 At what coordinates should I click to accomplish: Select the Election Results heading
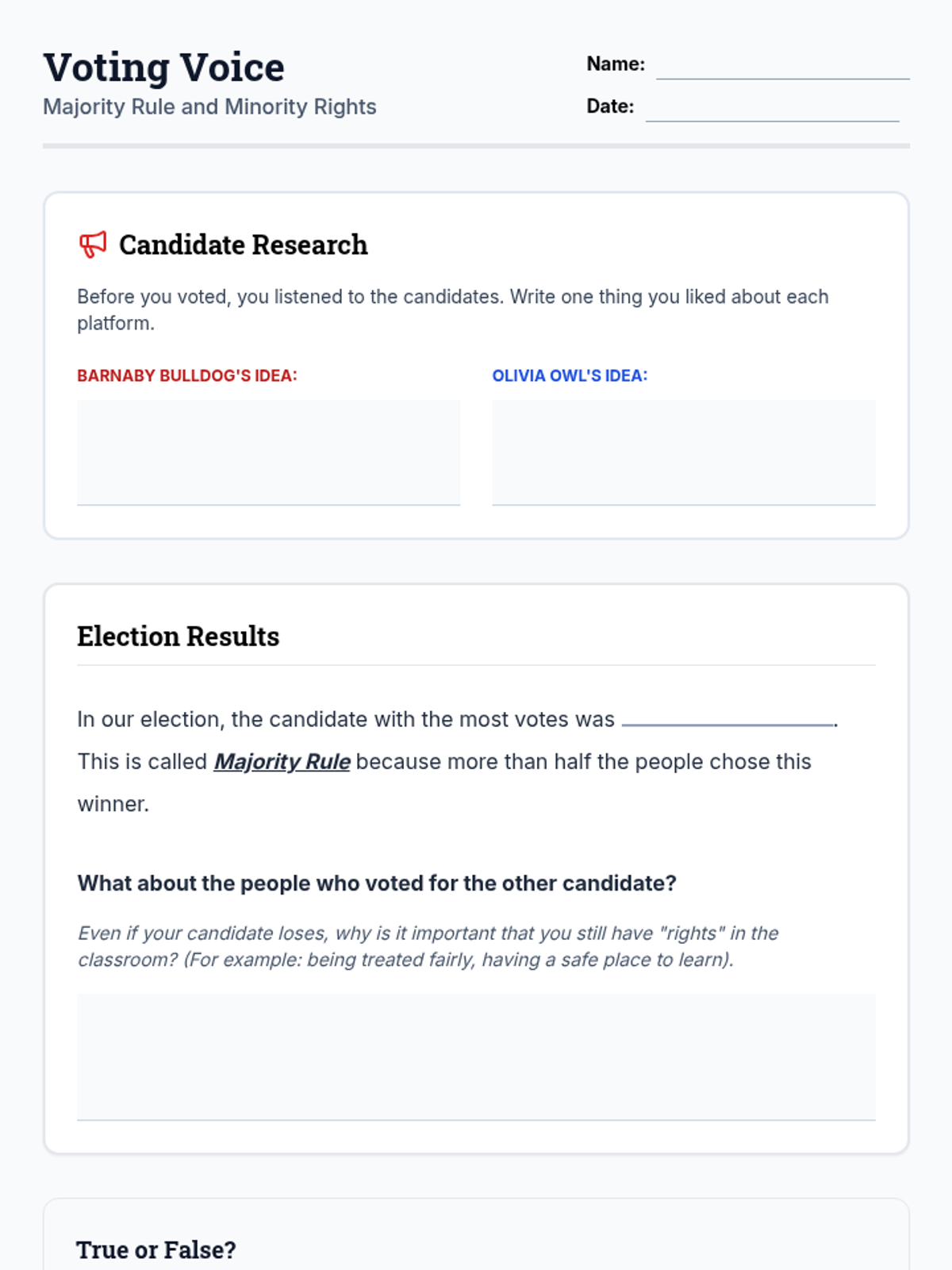tap(178, 637)
